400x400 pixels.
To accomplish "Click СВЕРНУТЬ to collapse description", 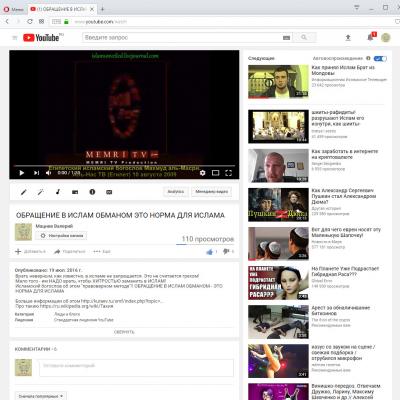I will pos(124,332).
